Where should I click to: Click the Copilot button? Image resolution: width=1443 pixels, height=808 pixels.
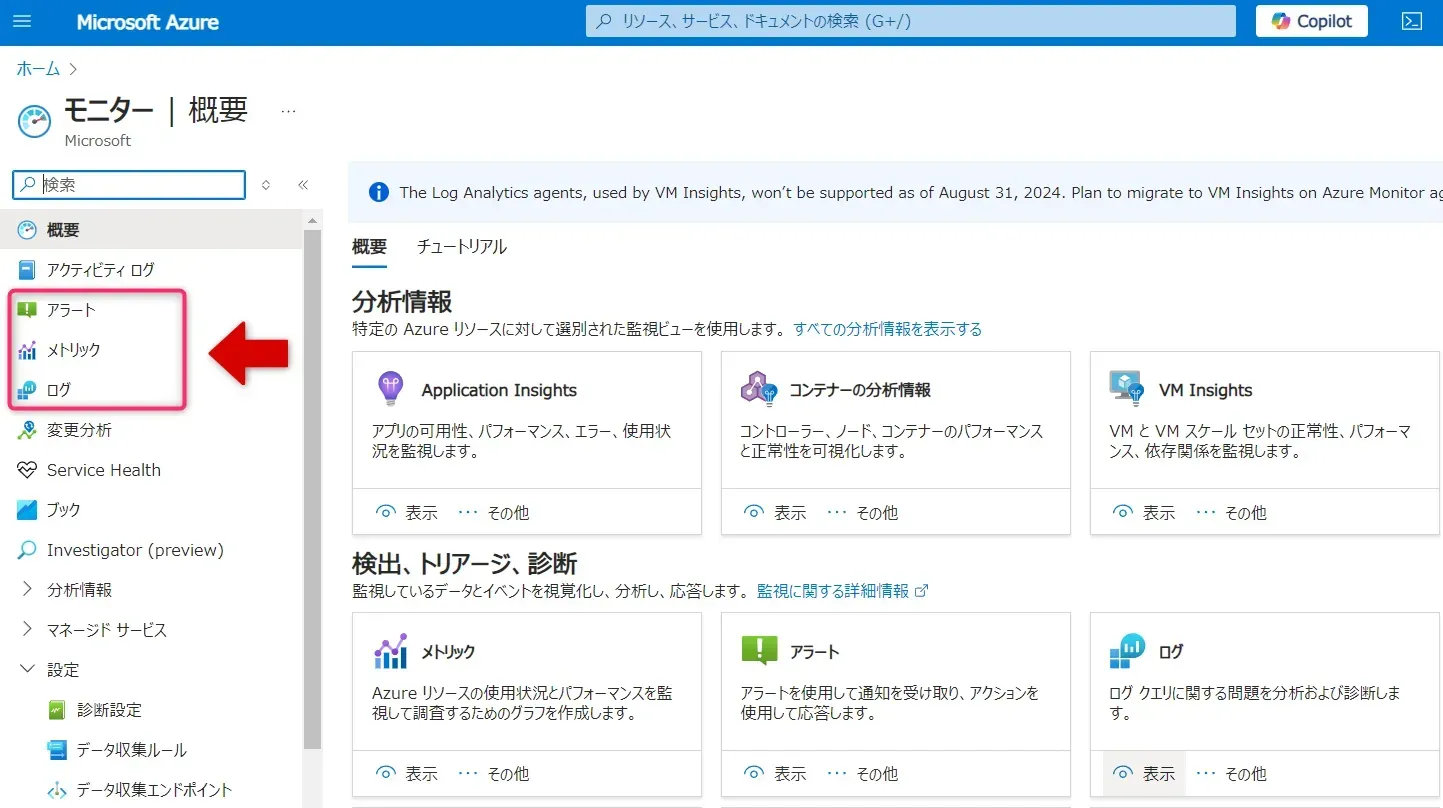[x=1311, y=21]
